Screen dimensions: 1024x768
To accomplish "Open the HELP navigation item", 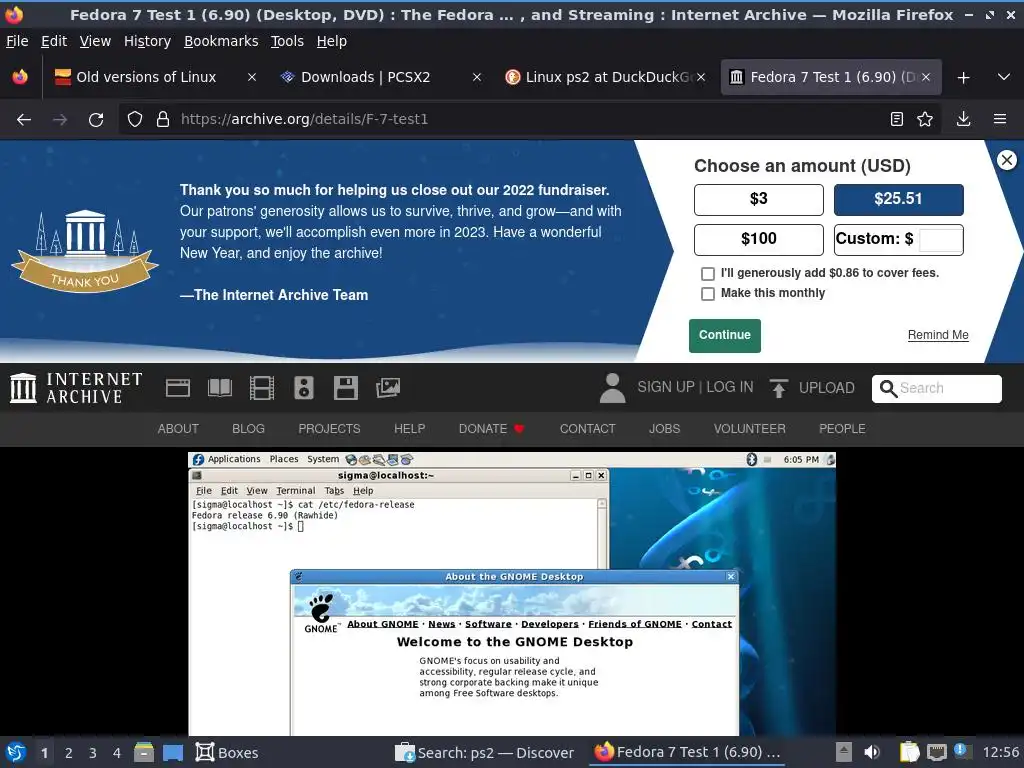I will pos(409,429).
